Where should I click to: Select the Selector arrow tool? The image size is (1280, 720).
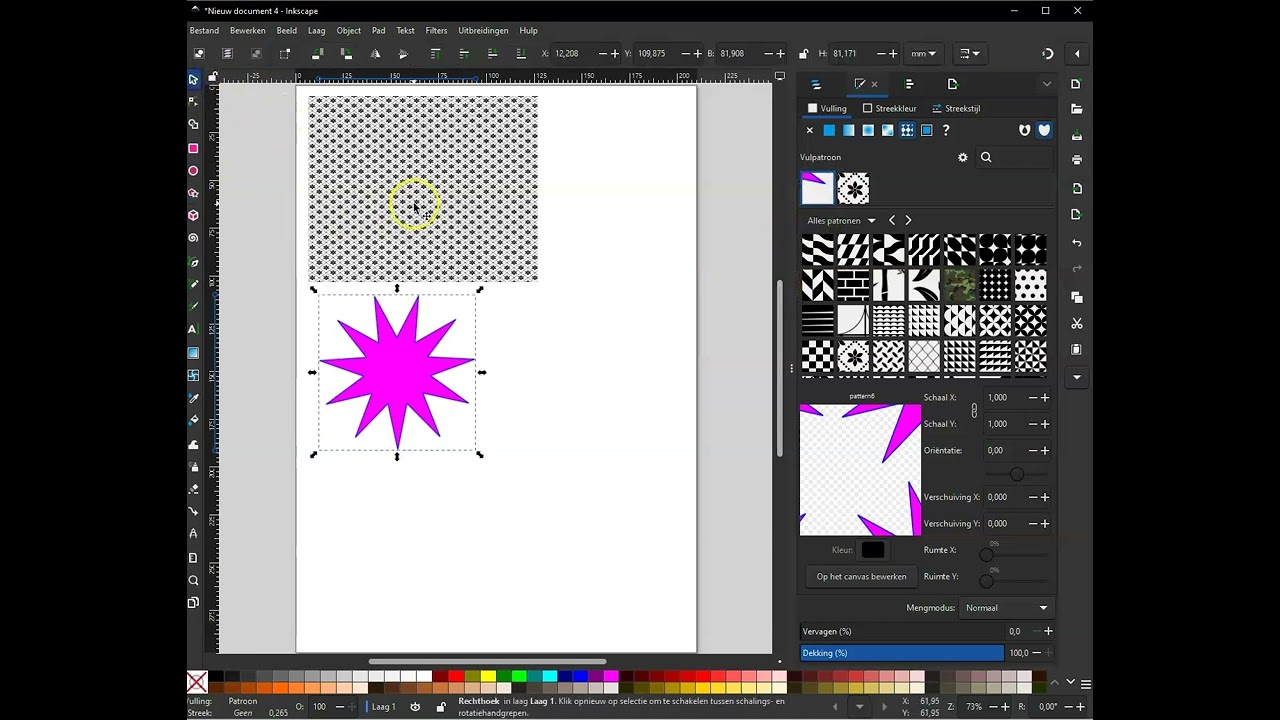tap(193, 79)
